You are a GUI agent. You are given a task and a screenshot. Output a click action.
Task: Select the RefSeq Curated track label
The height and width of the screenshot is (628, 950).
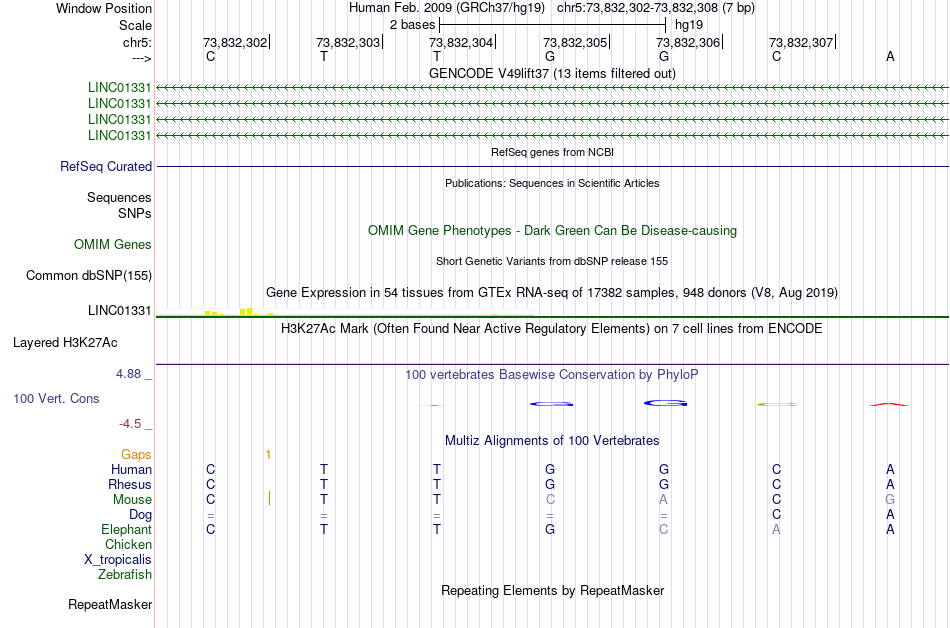(105, 167)
